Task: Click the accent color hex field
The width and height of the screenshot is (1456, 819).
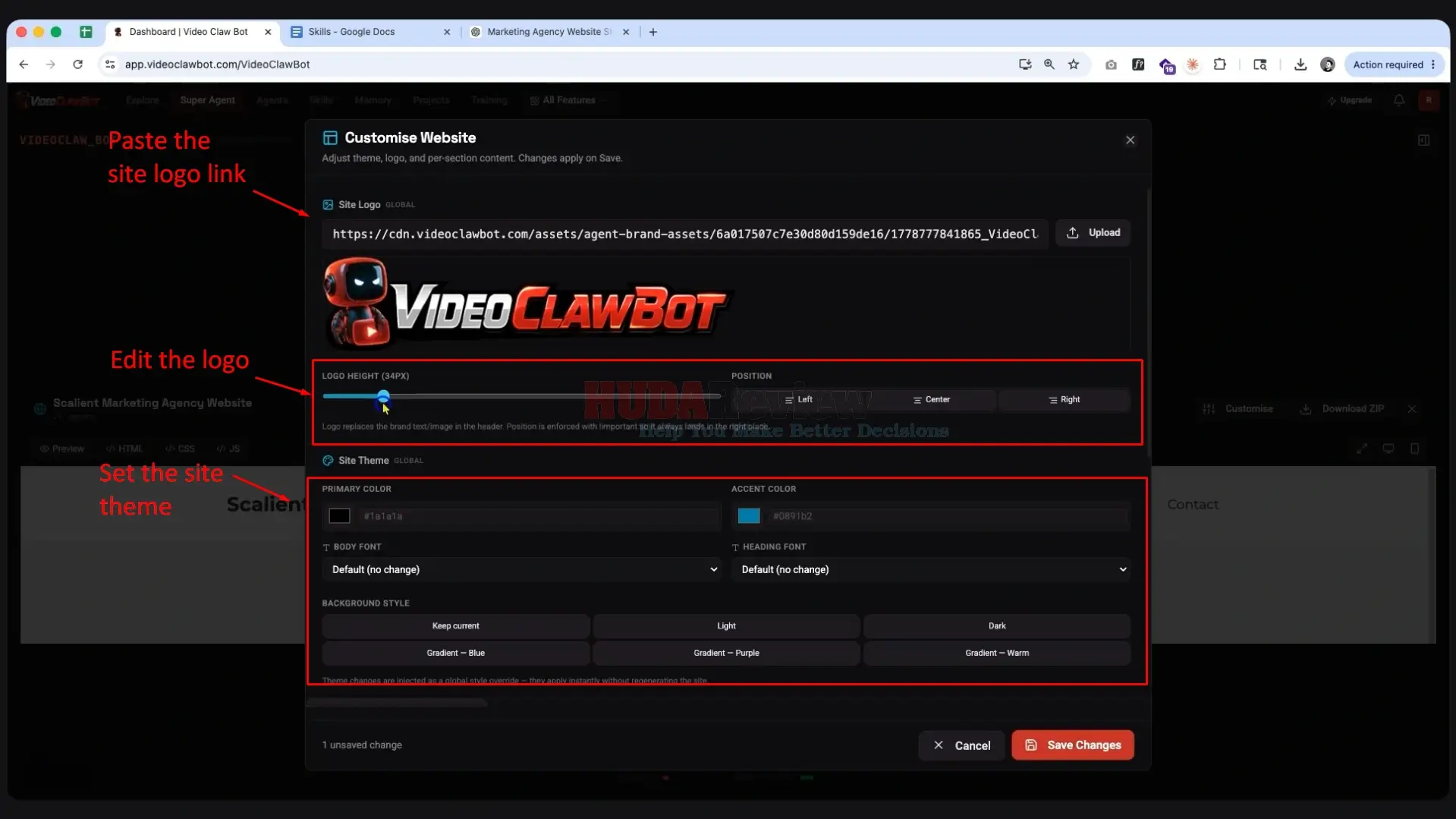Action: 948,516
